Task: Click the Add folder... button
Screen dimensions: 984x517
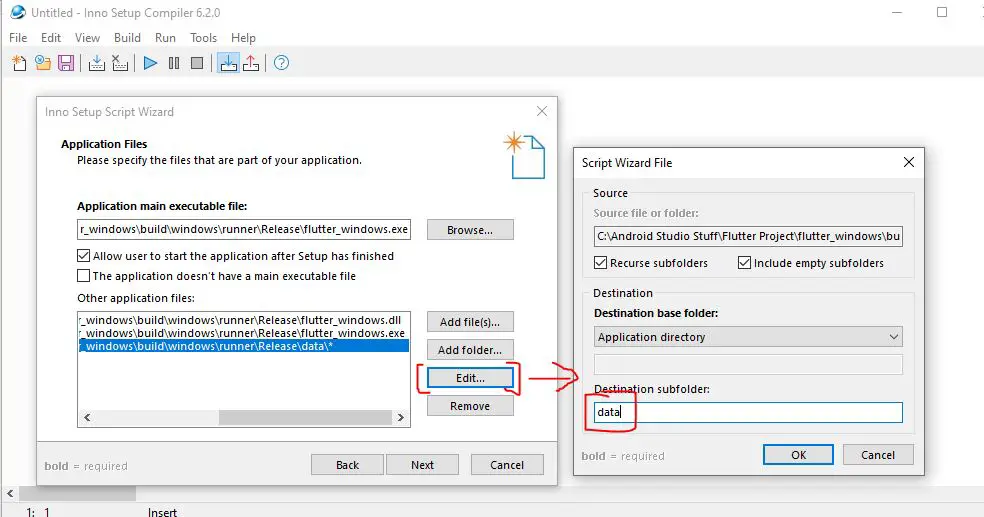Action: pyautogui.click(x=470, y=350)
